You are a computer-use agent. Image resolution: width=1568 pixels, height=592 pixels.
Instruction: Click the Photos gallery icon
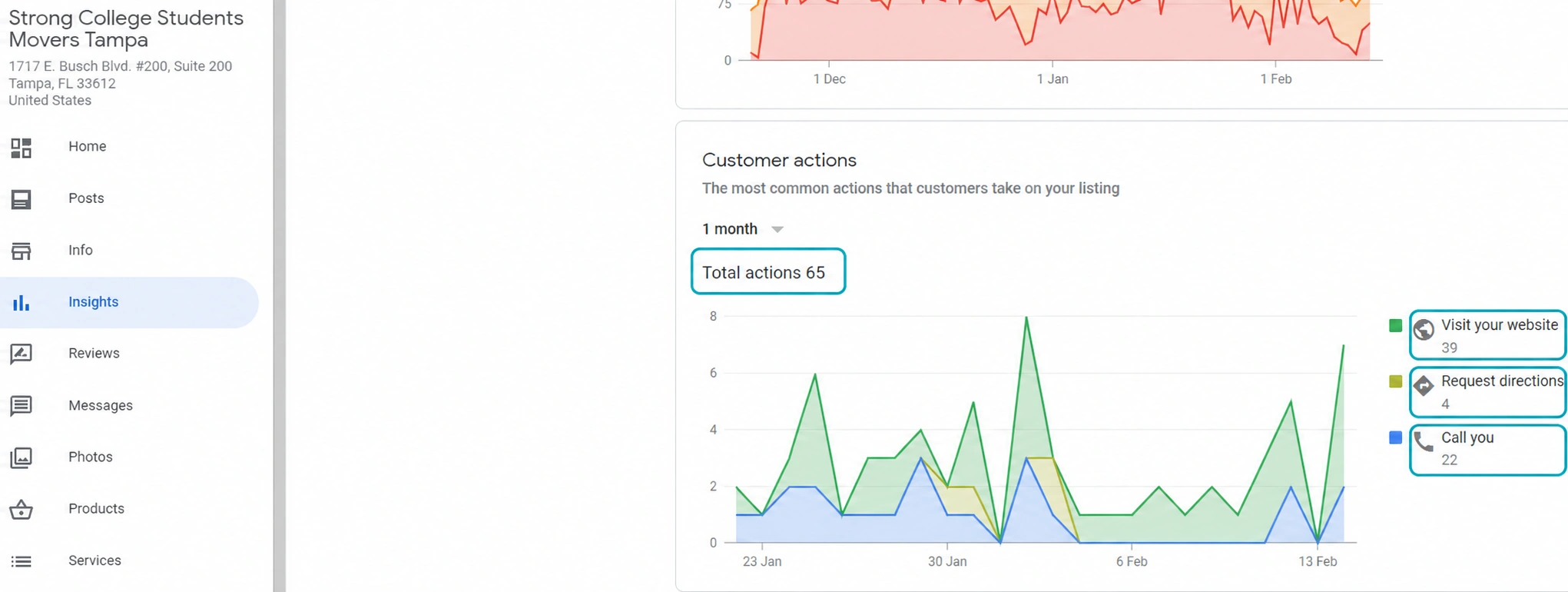click(x=22, y=457)
